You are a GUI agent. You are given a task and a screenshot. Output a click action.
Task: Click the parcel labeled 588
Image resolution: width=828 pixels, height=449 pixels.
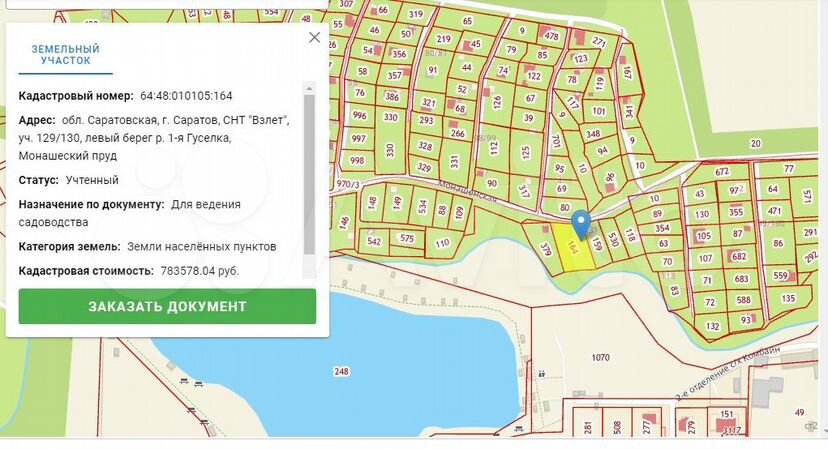click(743, 300)
